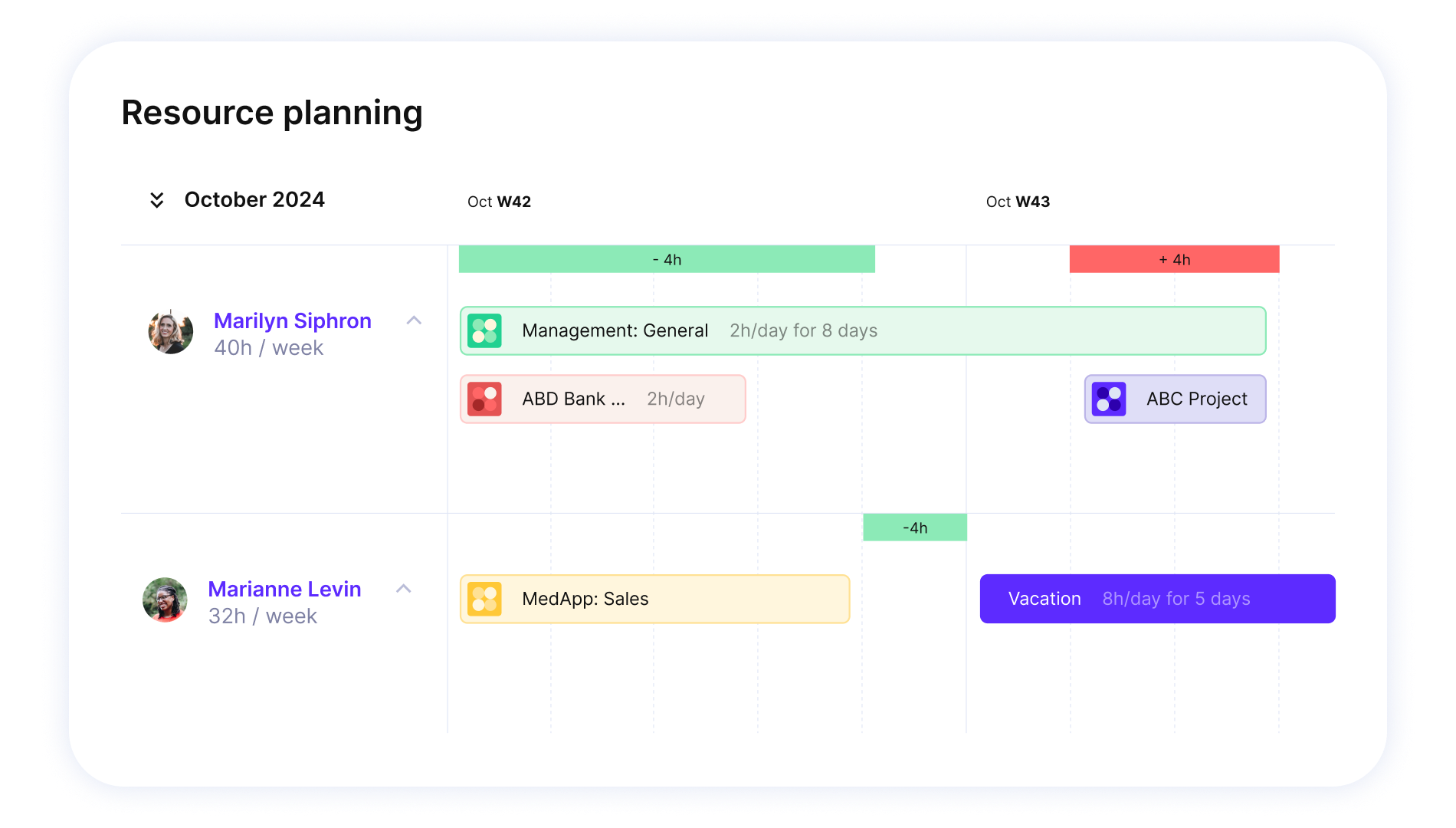
Task: Select the Oct W43 week header
Action: (1018, 202)
